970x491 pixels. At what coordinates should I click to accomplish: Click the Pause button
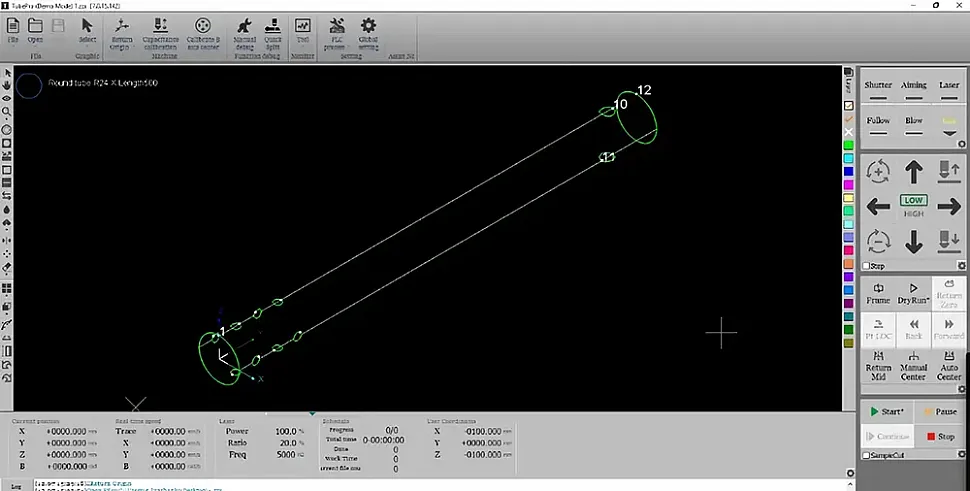click(x=940, y=412)
